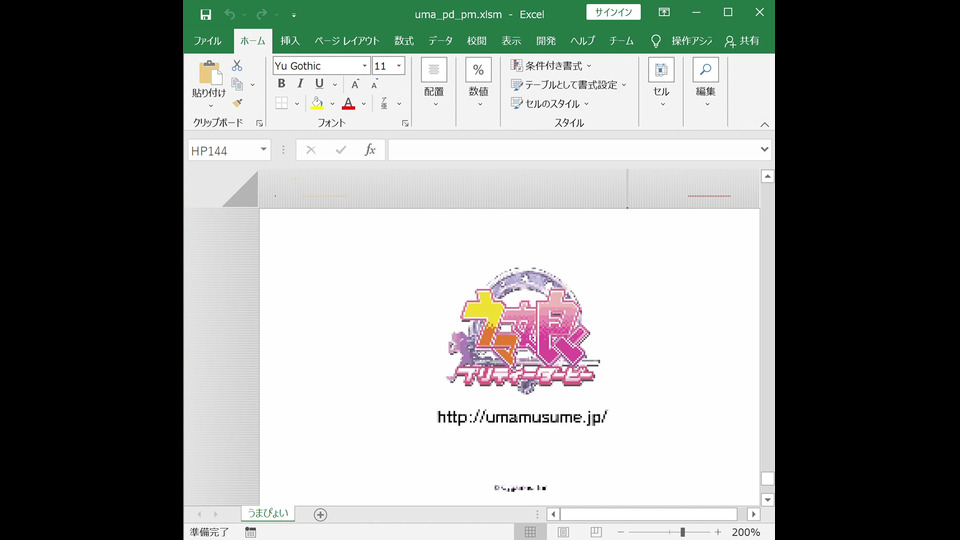Apply yellow fill color bucket

coord(317,103)
